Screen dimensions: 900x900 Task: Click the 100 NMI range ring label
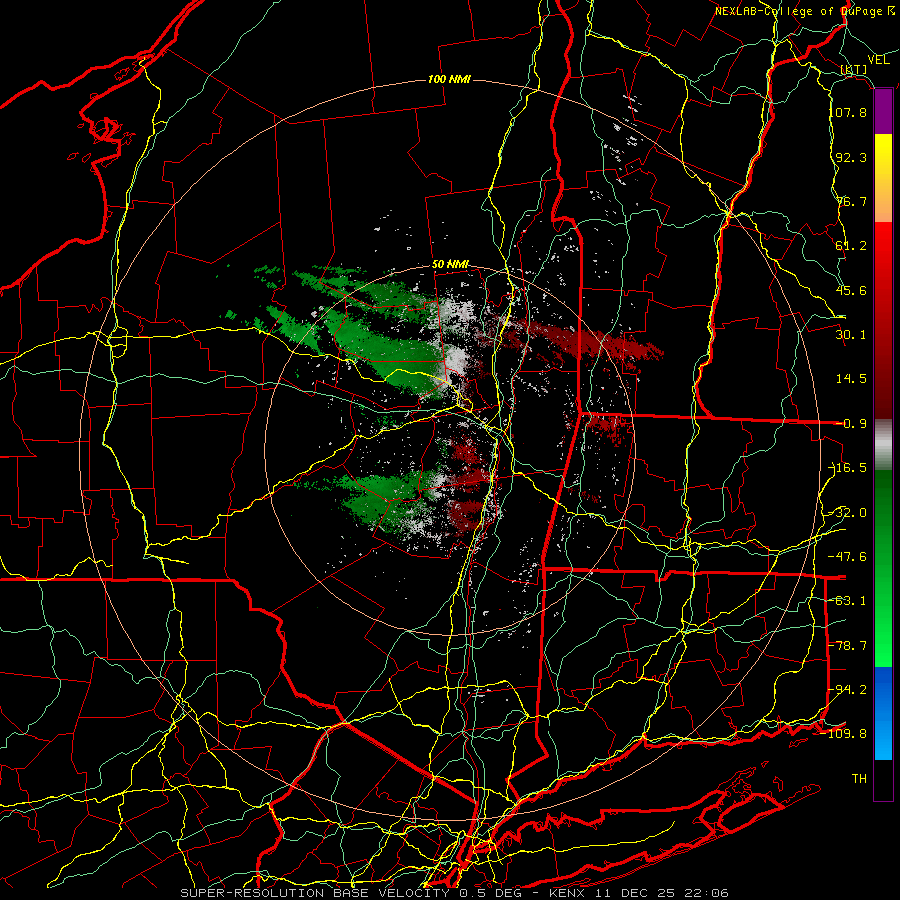click(449, 79)
